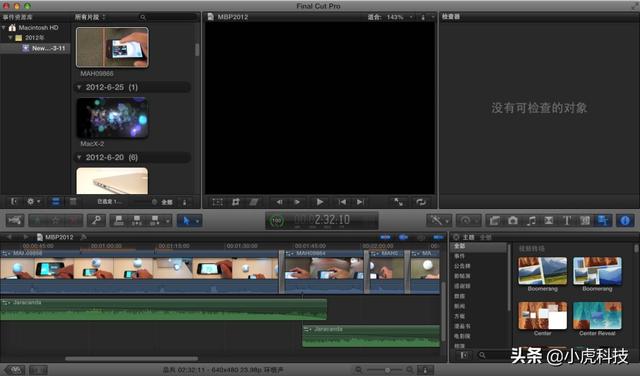Select the arrow Select tool
The width and height of the screenshot is (640, 376).
[x=186, y=220]
